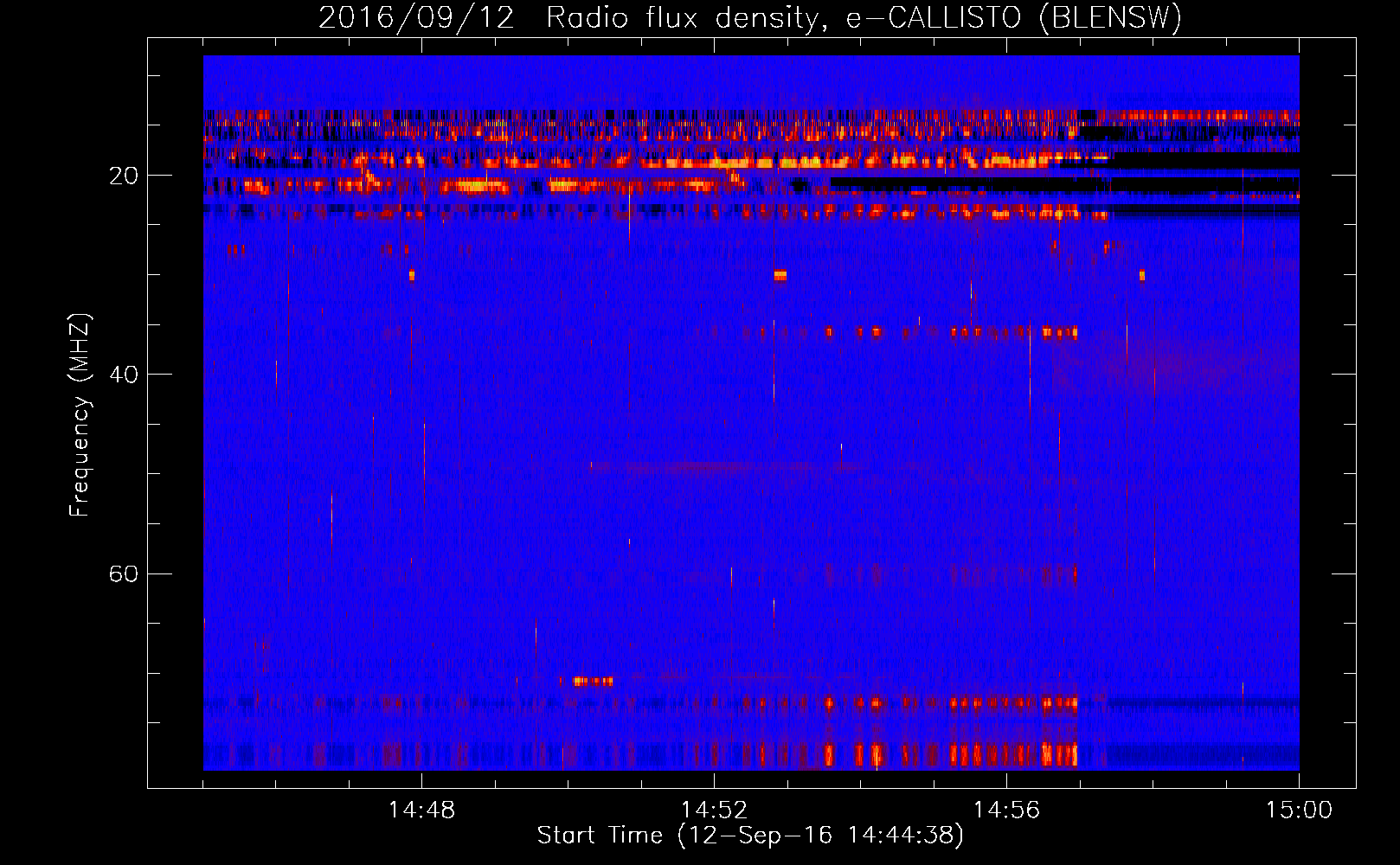Click the 15:00 time axis label

click(1299, 810)
